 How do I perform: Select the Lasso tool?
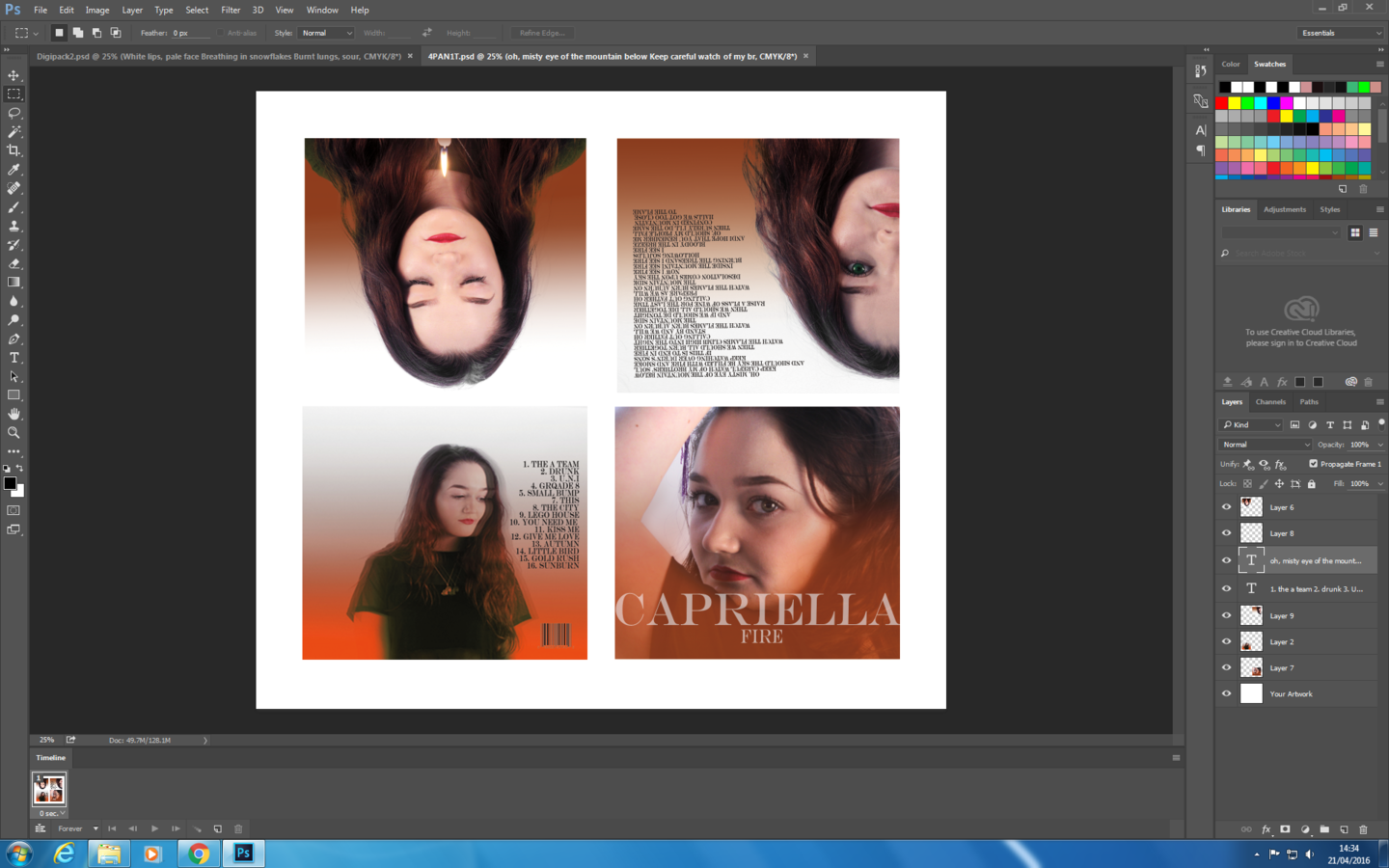point(14,113)
